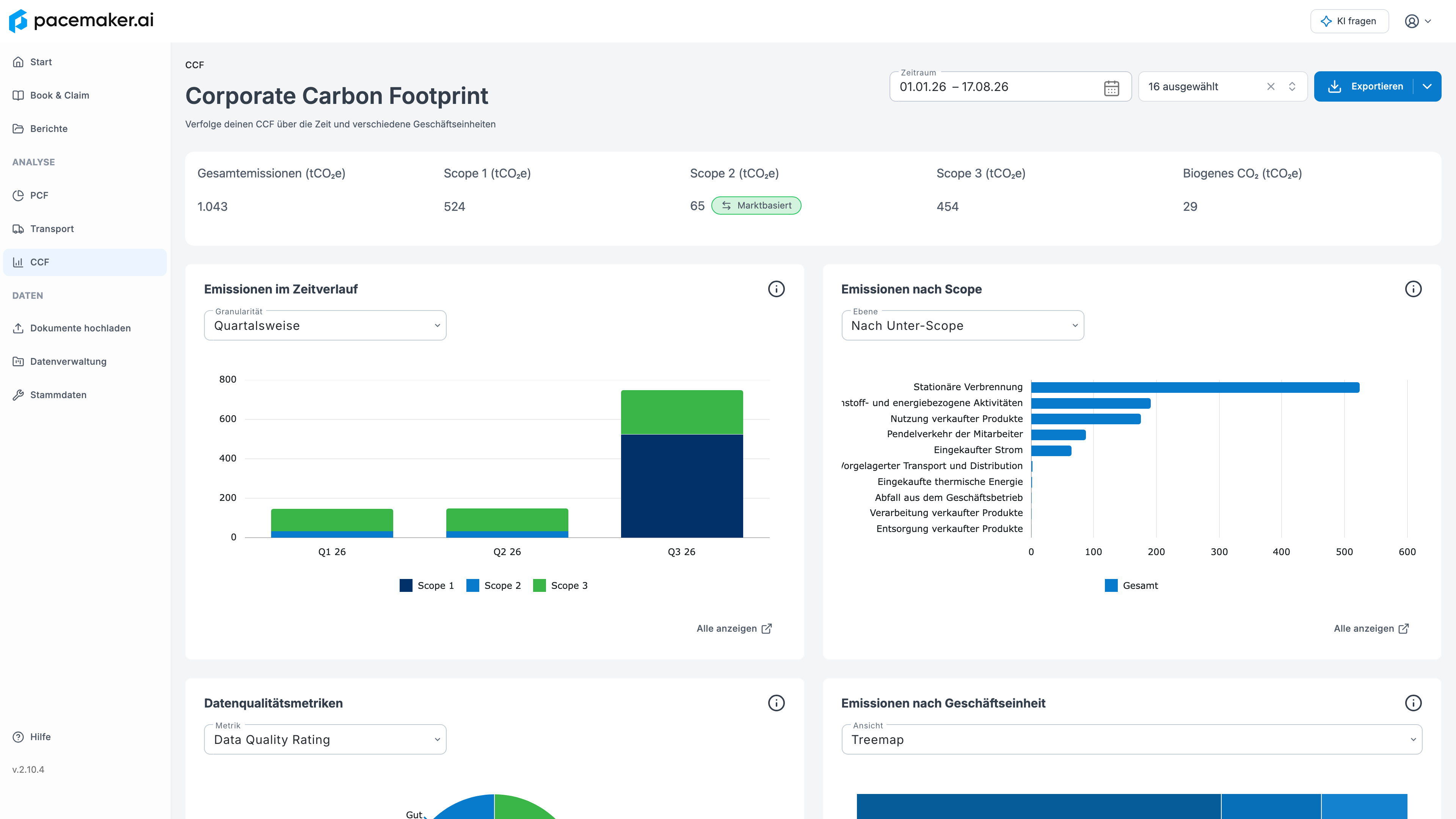Click Scope 2 color swatch in legend

pyautogui.click(x=472, y=585)
